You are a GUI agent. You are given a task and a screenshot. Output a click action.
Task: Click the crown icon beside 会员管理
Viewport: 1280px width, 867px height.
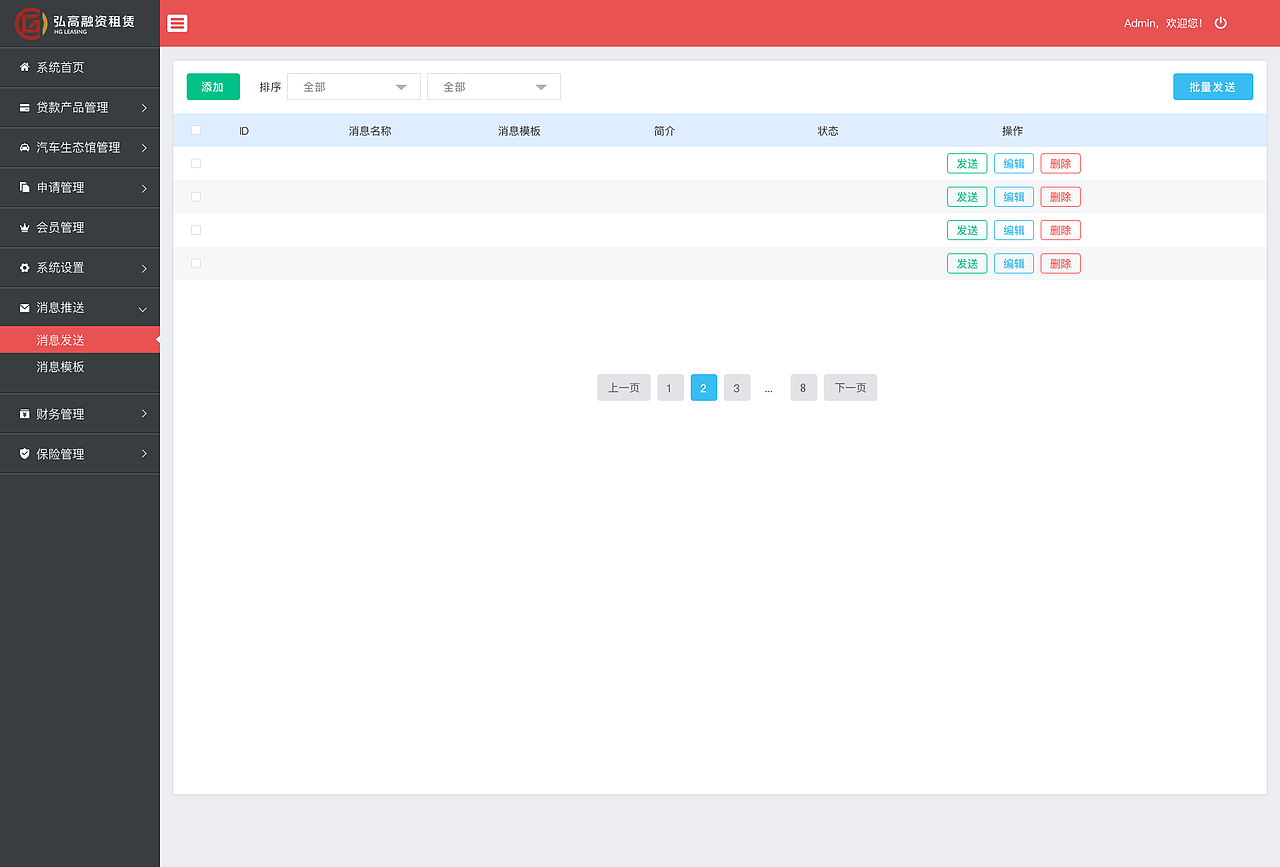point(25,227)
